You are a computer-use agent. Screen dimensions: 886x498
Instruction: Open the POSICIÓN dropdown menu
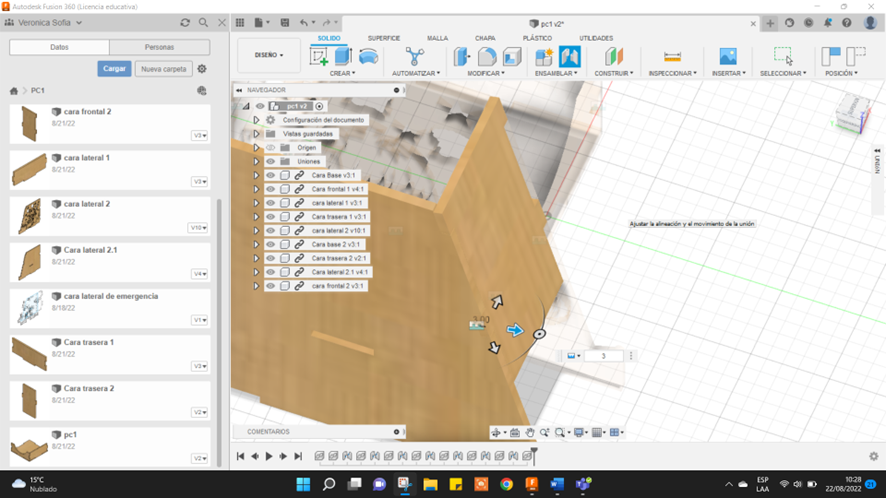(x=841, y=73)
